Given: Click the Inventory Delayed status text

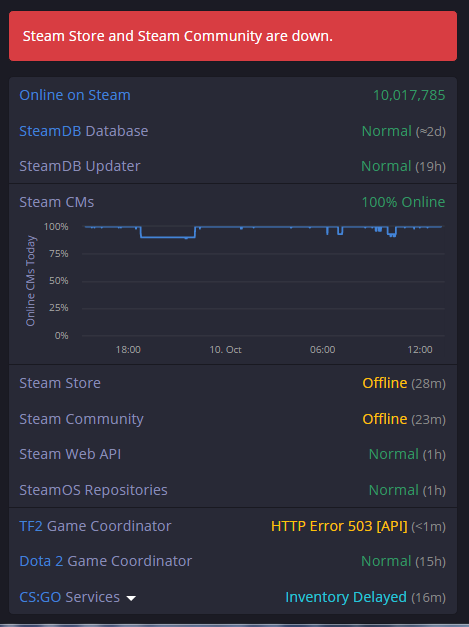Looking at the screenshot, I should [346, 597].
